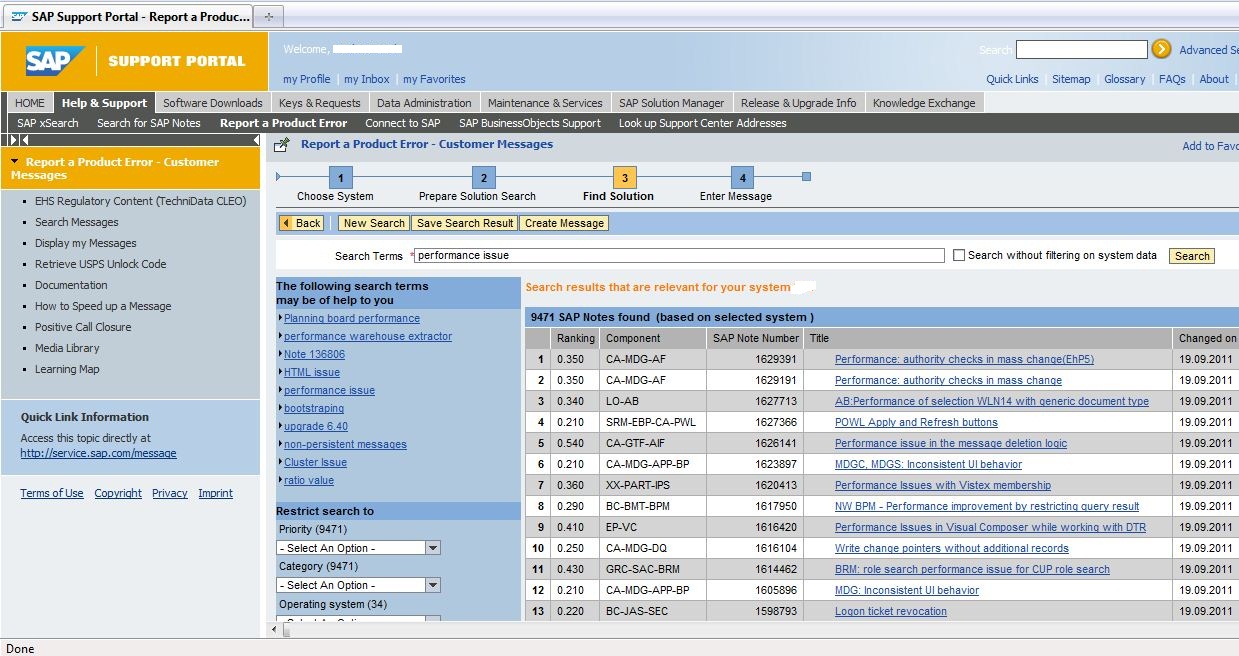Screen dimensions: 1239x656
Task: Click the Note 136806 suggestion
Action: pos(314,354)
